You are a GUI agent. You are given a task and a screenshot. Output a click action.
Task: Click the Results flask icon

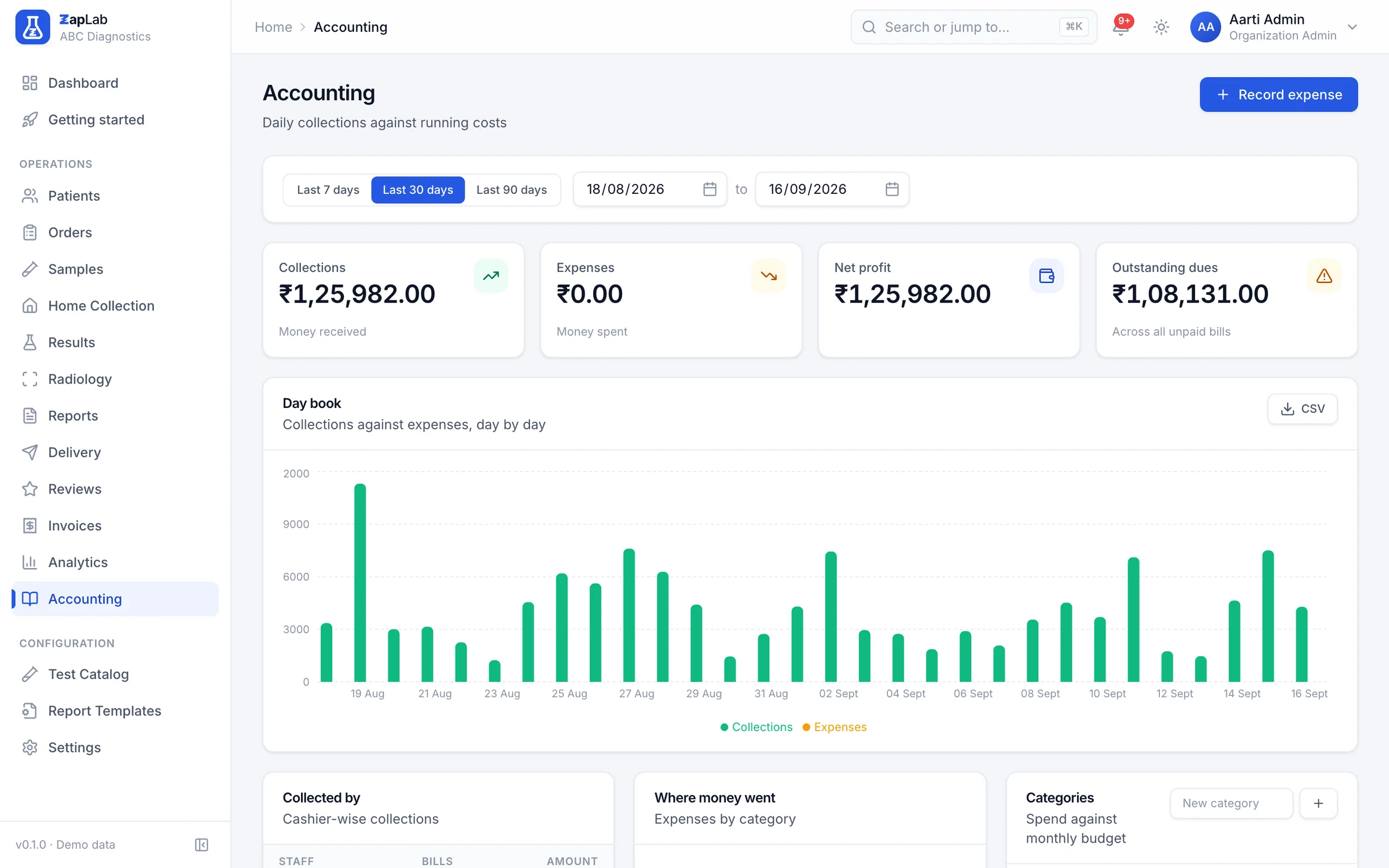click(30, 343)
